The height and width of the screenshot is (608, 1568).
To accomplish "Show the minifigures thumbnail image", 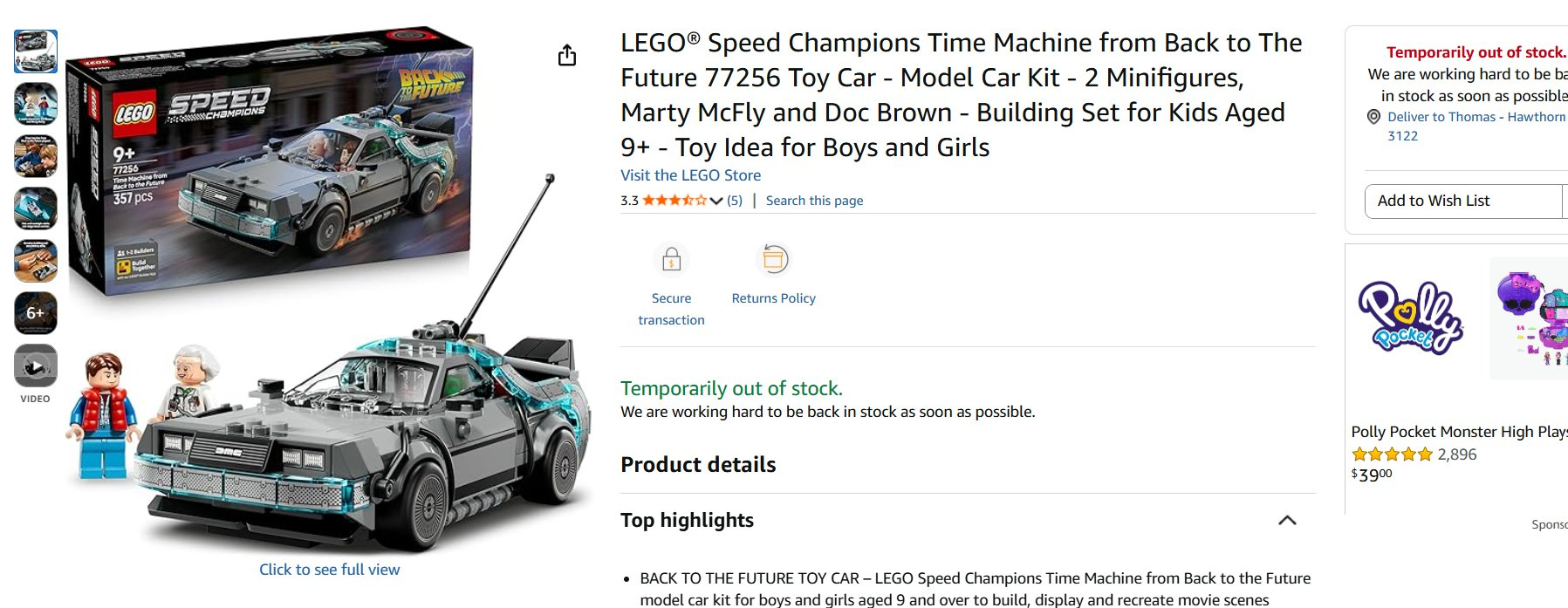I will click(36, 104).
